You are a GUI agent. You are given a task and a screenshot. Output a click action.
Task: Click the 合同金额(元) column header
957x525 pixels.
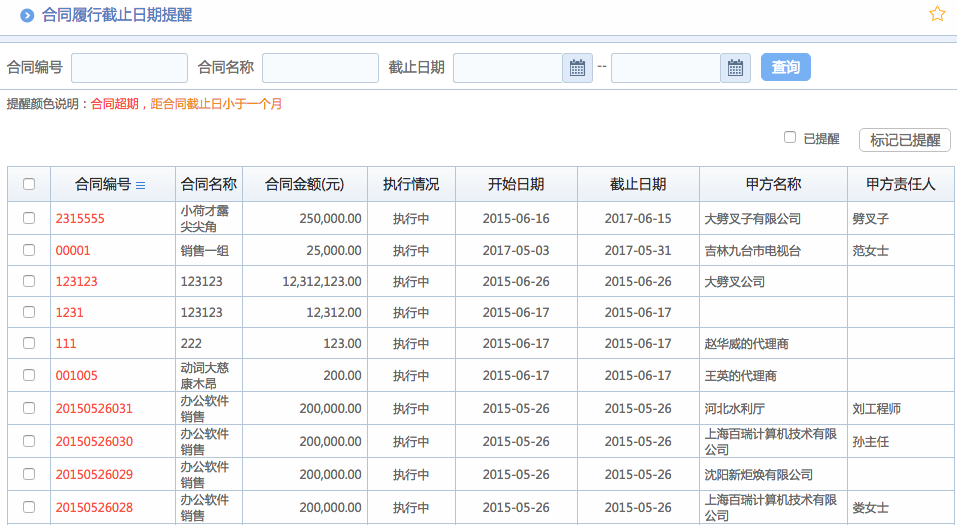(x=304, y=185)
